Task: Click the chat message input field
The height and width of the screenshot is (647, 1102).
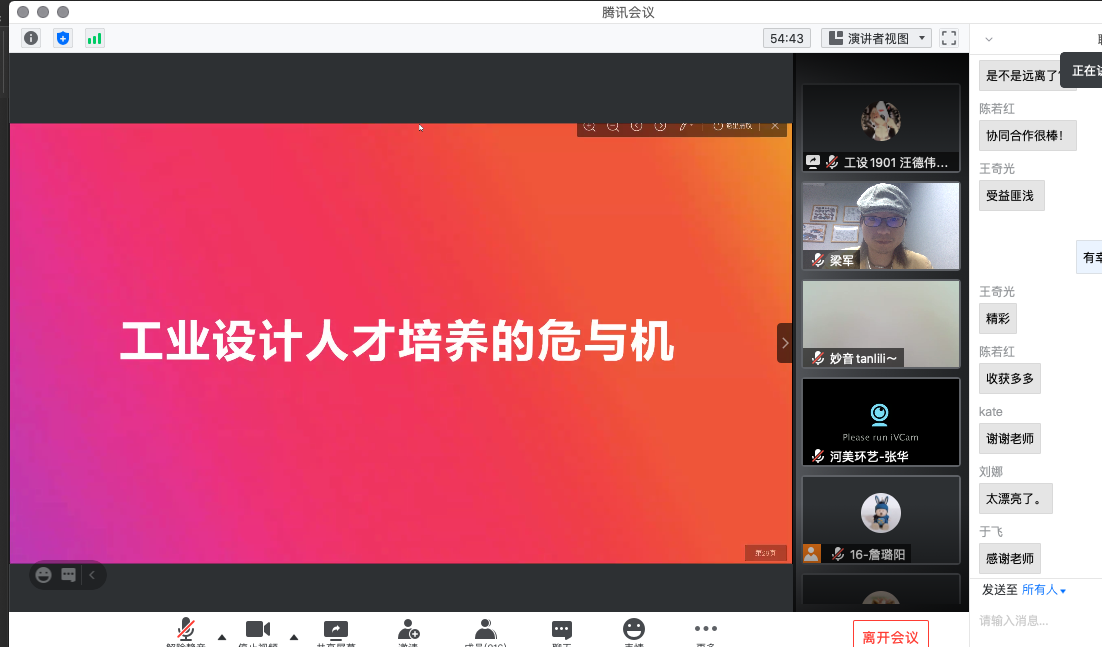Action: [1035, 621]
